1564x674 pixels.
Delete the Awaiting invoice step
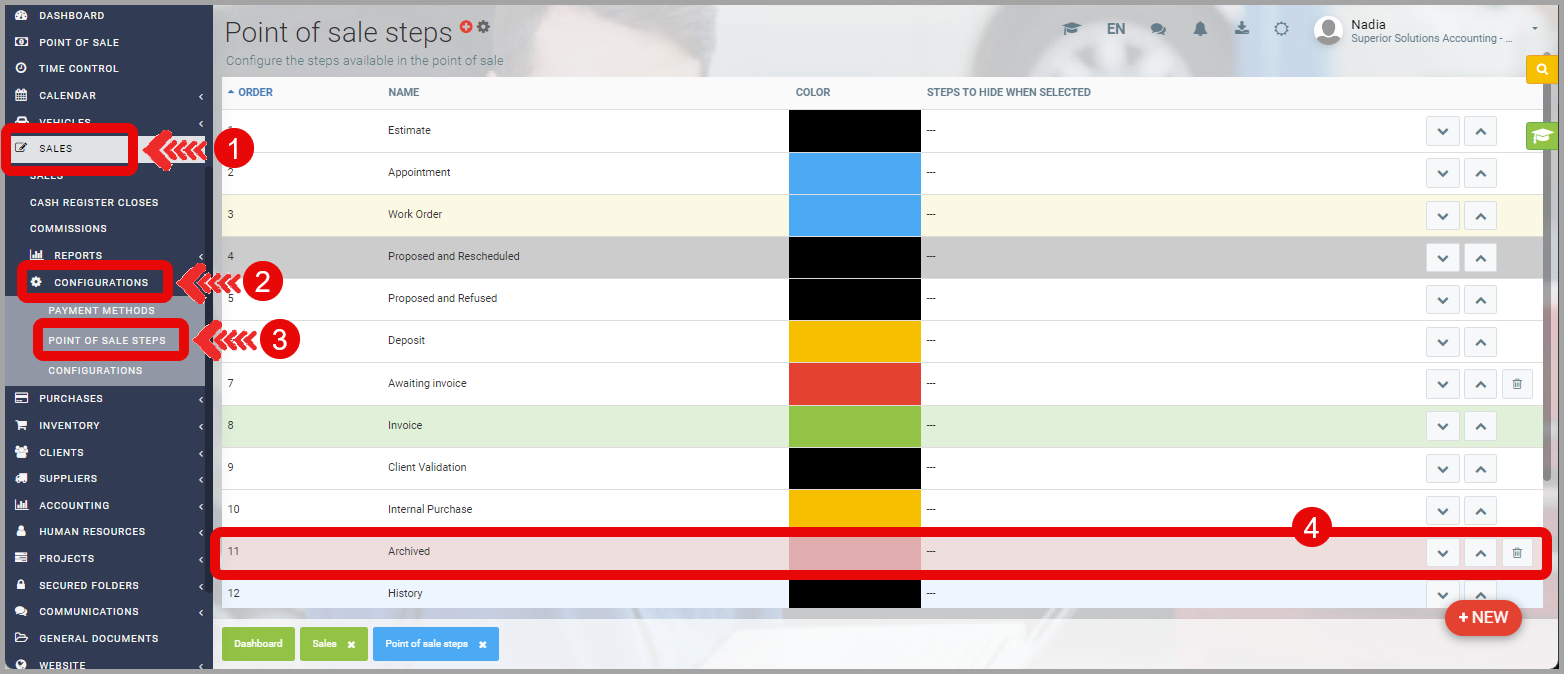(1517, 384)
